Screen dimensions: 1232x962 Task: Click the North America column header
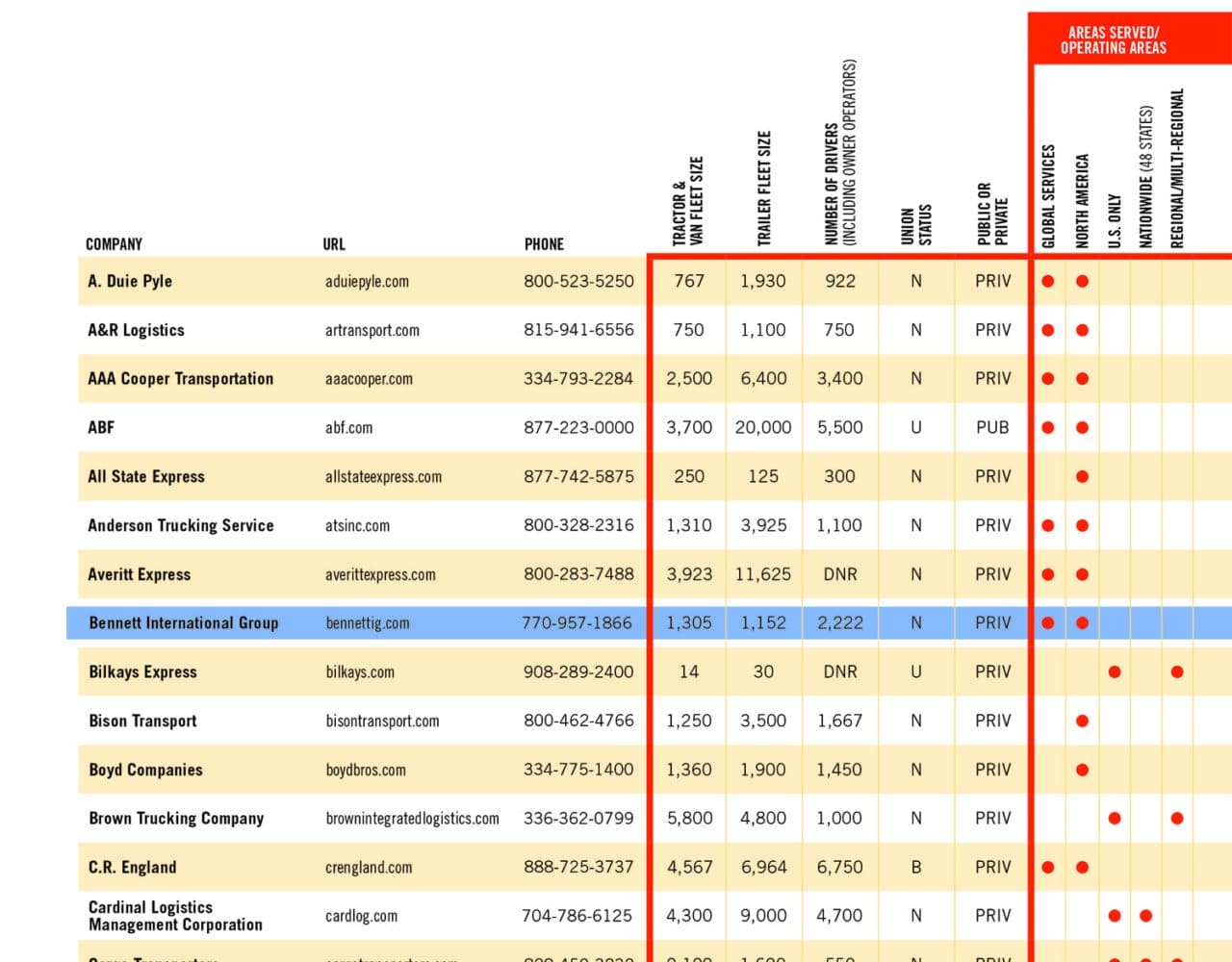(1082, 201)
